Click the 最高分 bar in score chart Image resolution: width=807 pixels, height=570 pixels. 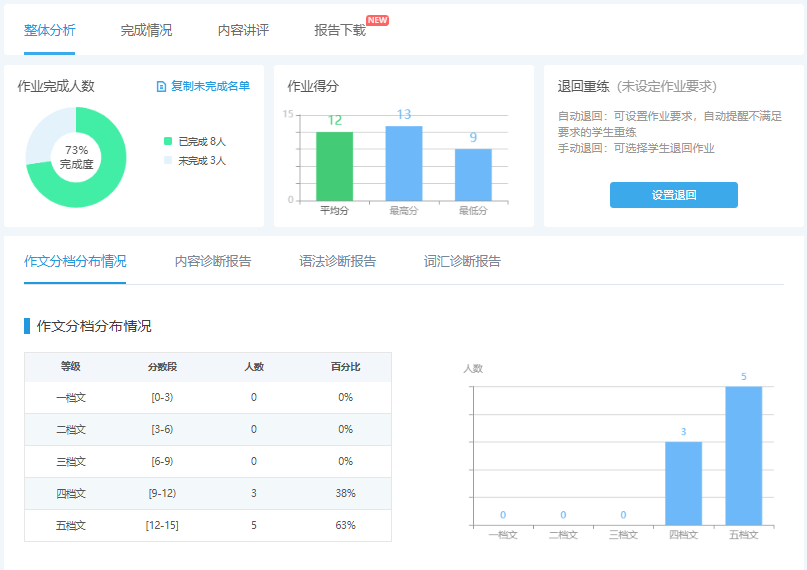click(x=404, y=163)
